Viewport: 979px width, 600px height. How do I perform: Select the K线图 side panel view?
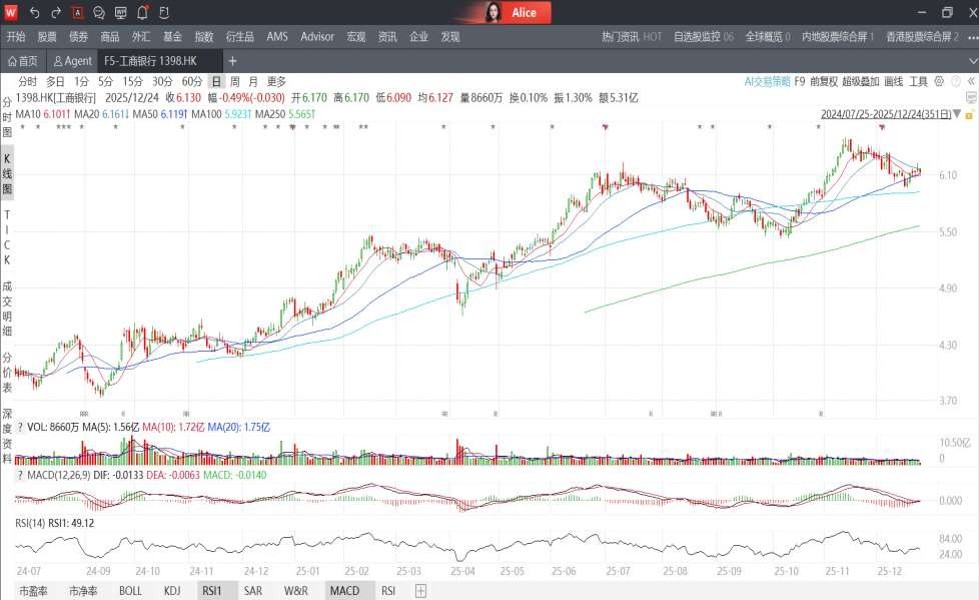tap(7, 174)
